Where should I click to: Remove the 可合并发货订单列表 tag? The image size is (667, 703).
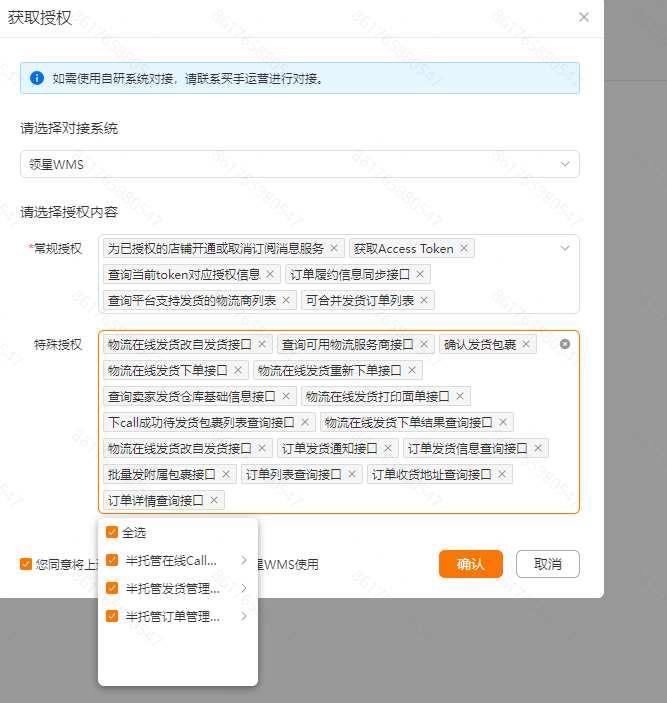424,300
